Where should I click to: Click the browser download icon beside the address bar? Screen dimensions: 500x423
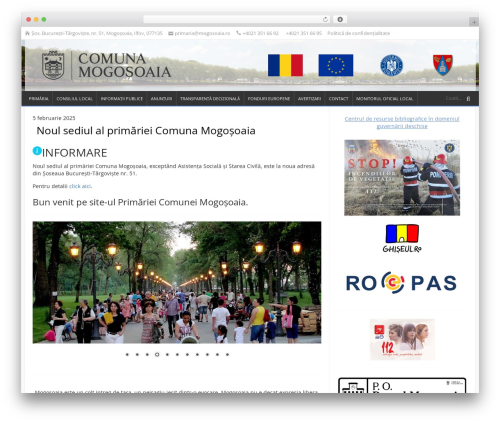(x=340, y=19)
